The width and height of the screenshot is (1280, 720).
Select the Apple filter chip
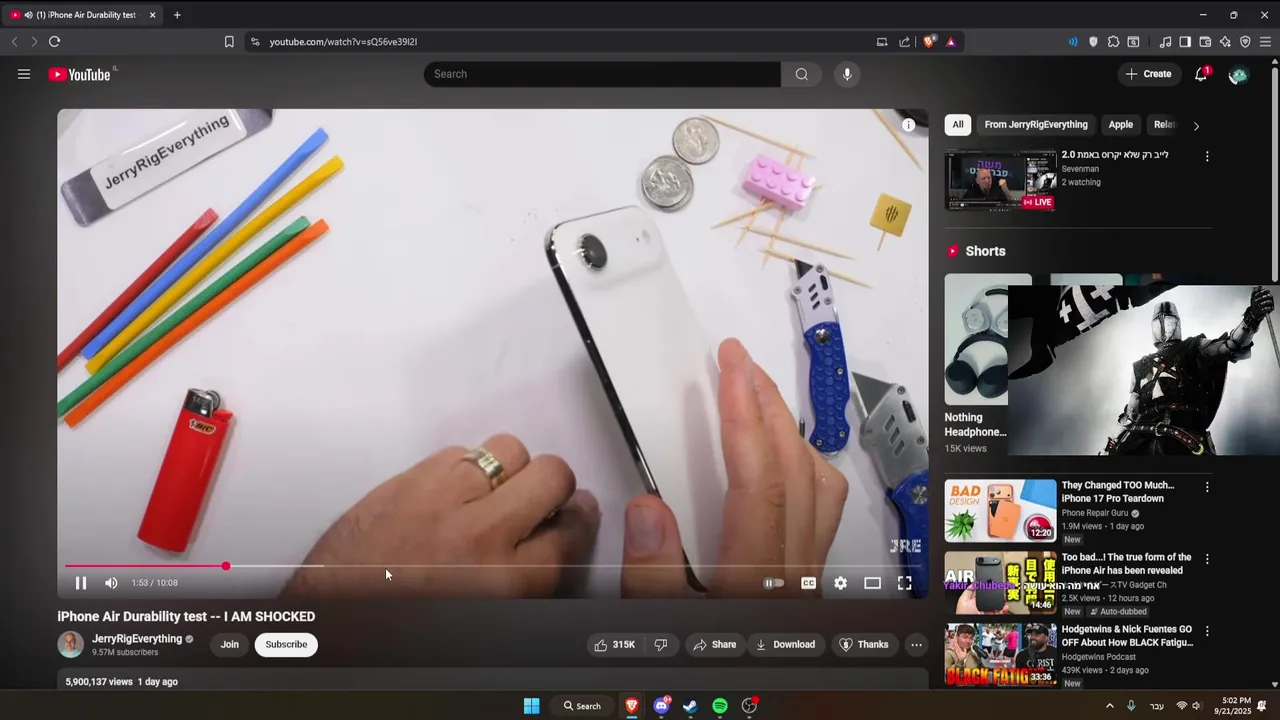pos(1121,125)
